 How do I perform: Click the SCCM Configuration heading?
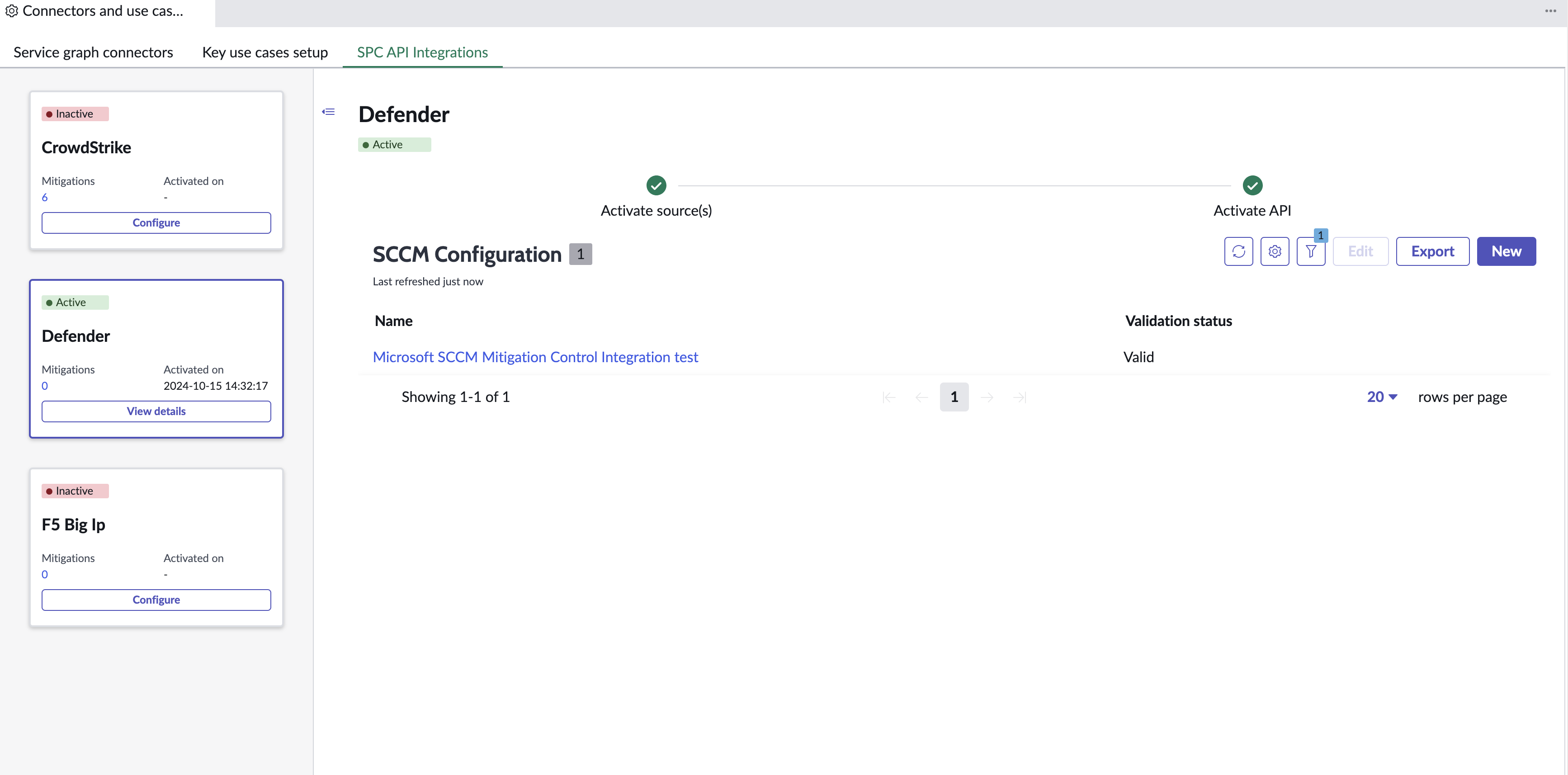tap(467, 255)
